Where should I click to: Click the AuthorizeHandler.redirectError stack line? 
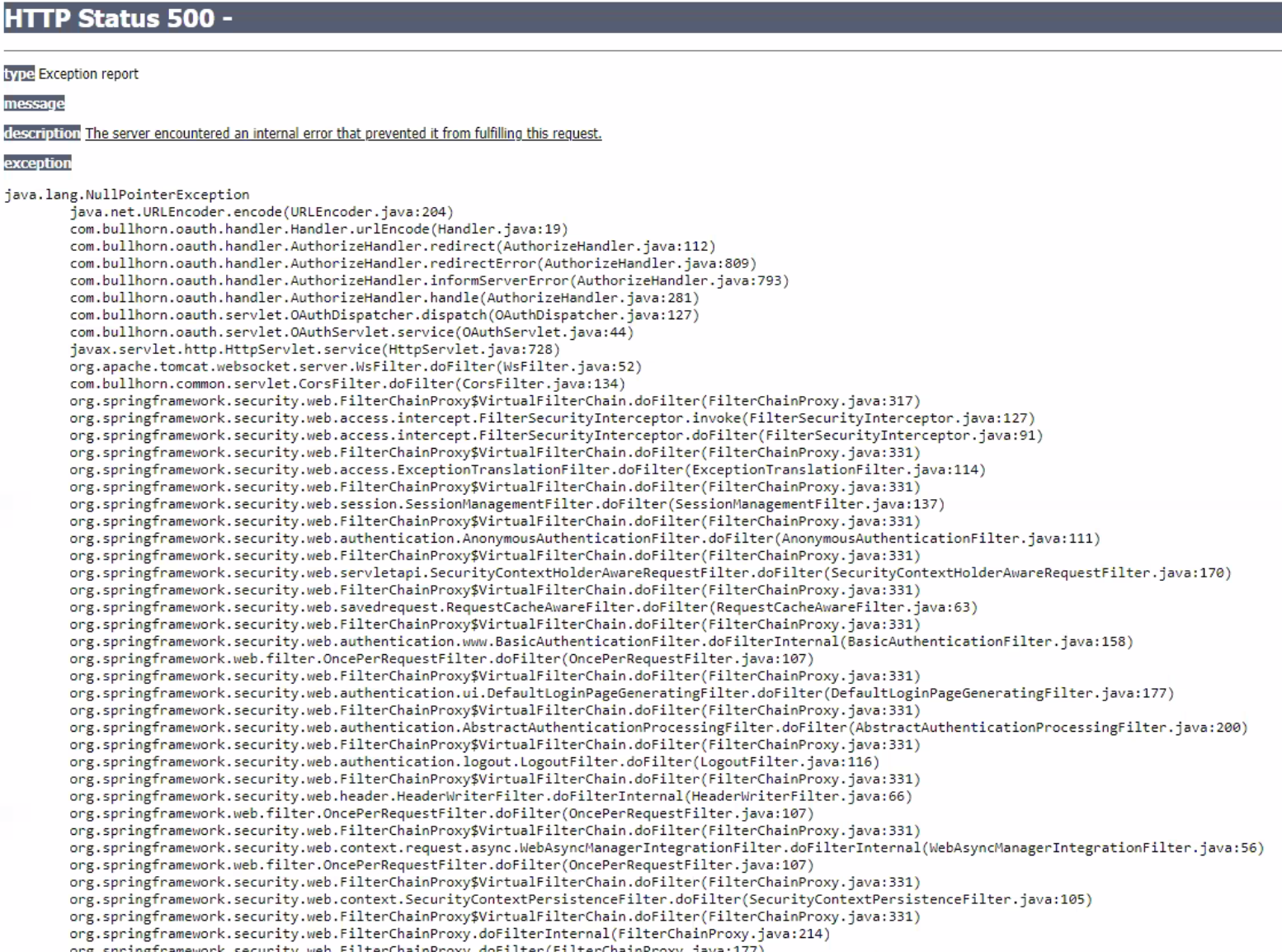click(x=412, y=264)
